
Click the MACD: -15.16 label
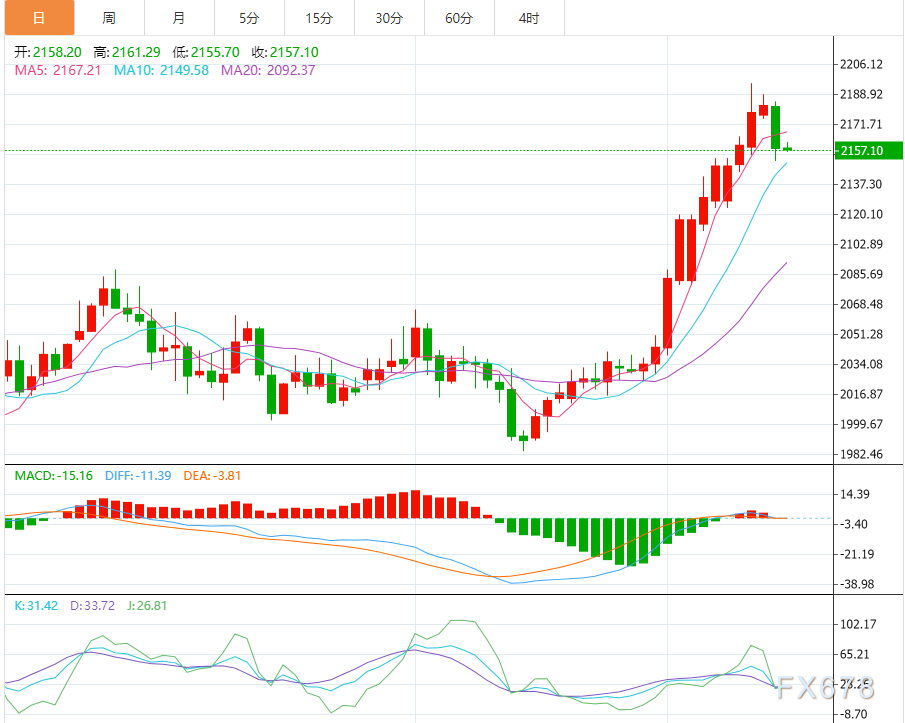(x=53, y=475)
